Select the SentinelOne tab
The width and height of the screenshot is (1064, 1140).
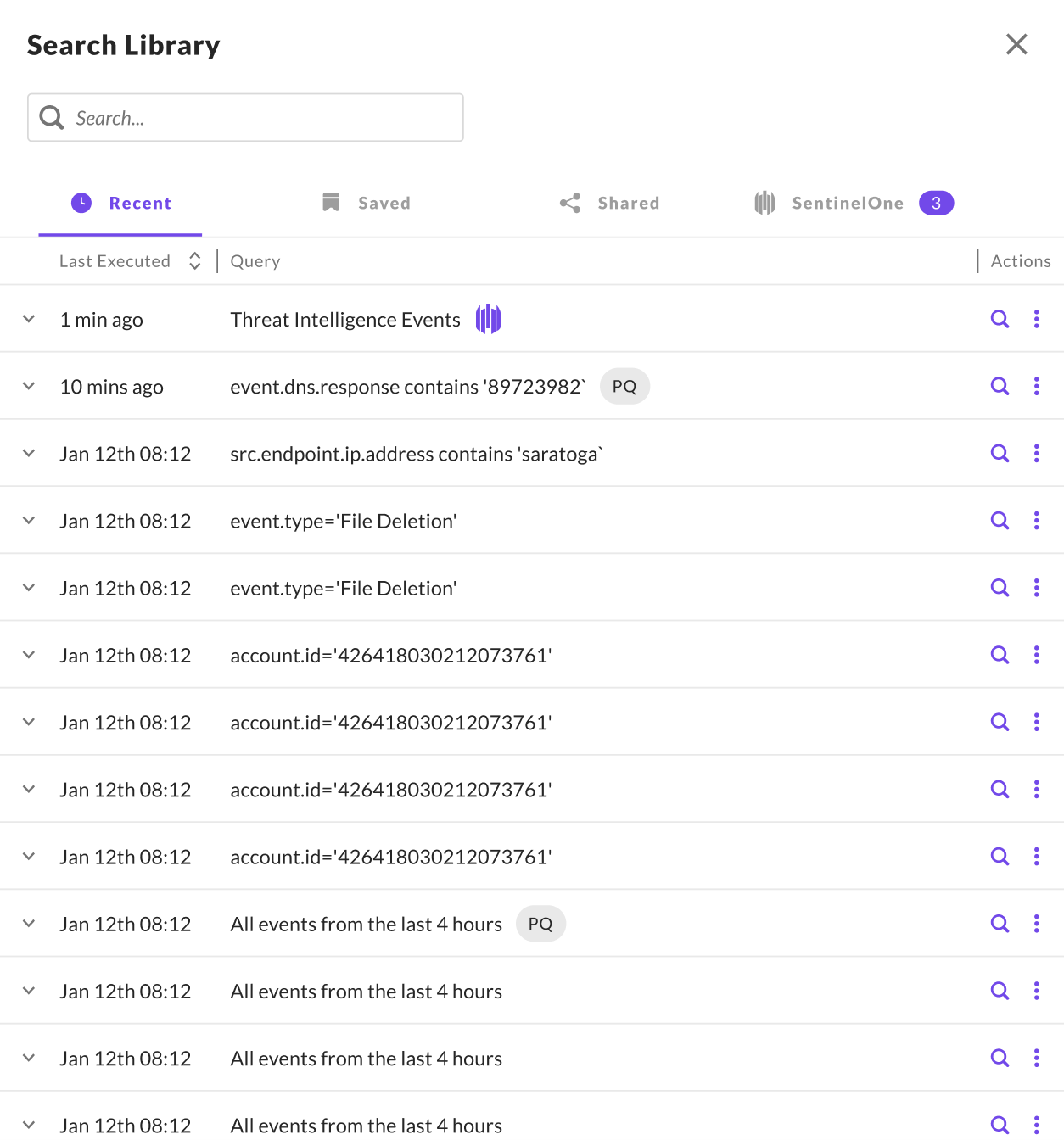click(x=847, y=203)
